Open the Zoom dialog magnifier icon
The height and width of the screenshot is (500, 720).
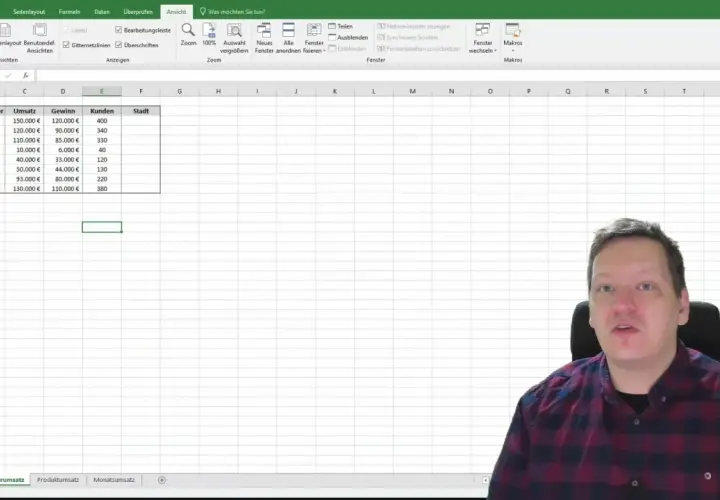[x=188, y=30]
